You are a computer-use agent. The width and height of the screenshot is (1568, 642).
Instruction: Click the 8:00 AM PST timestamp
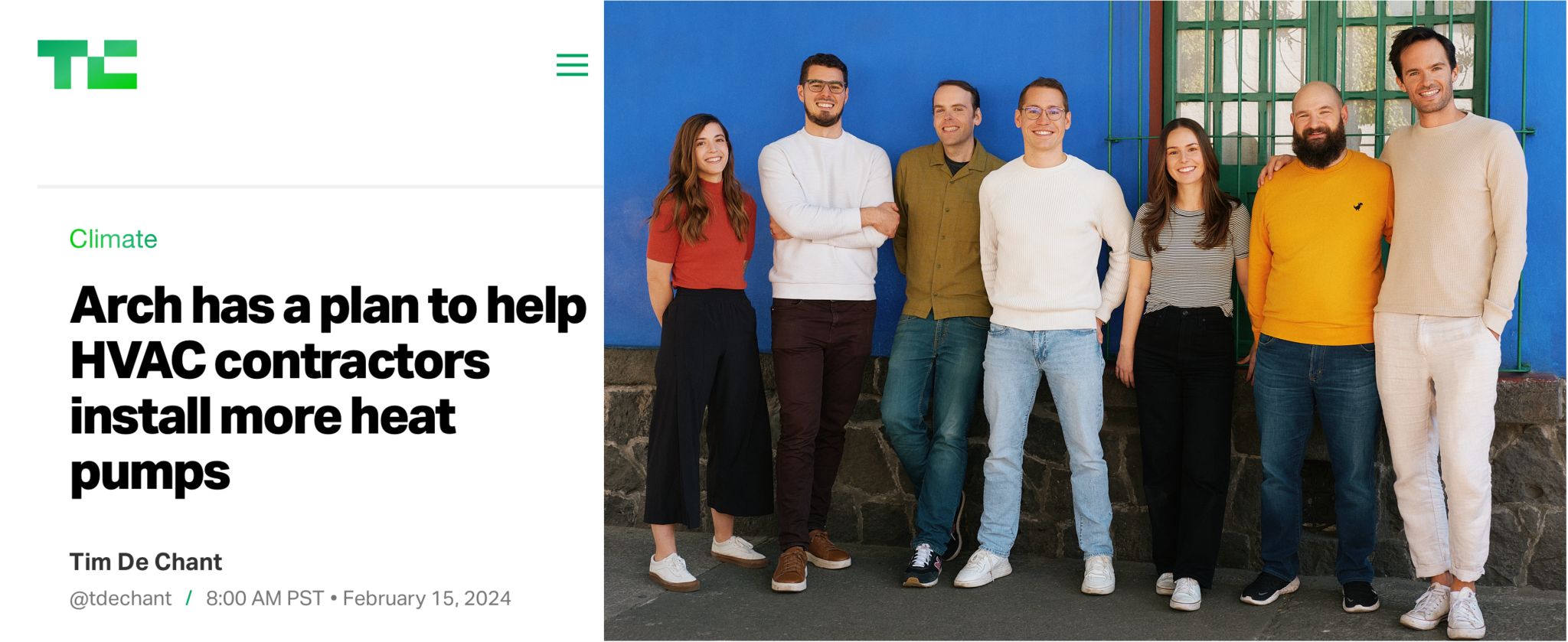click(x=265, y=598)
